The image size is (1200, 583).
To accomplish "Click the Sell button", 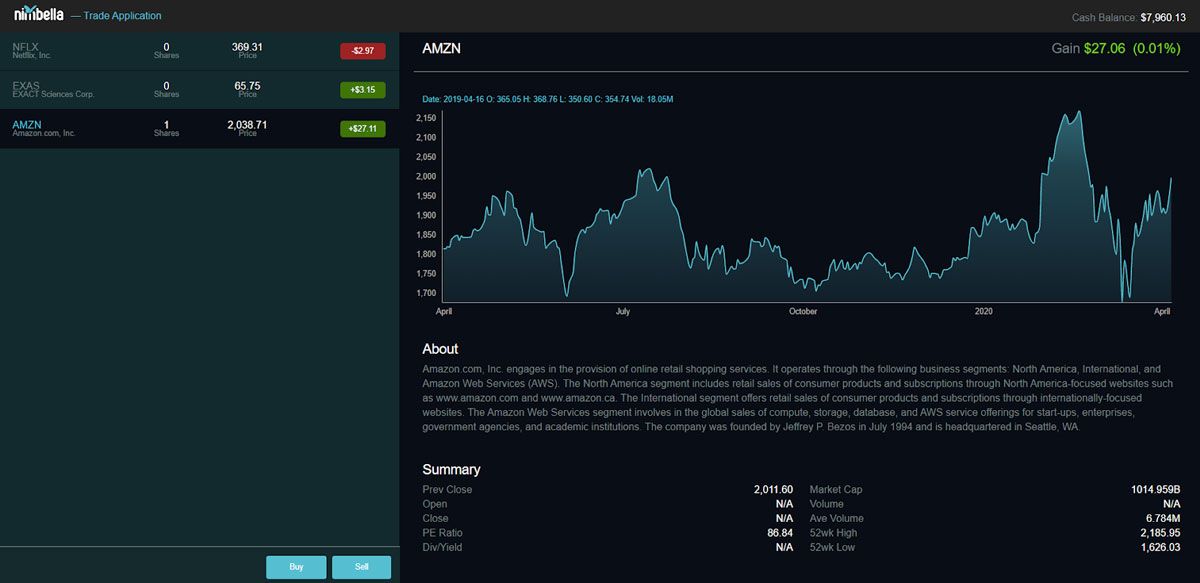I will tap(361, 567).
